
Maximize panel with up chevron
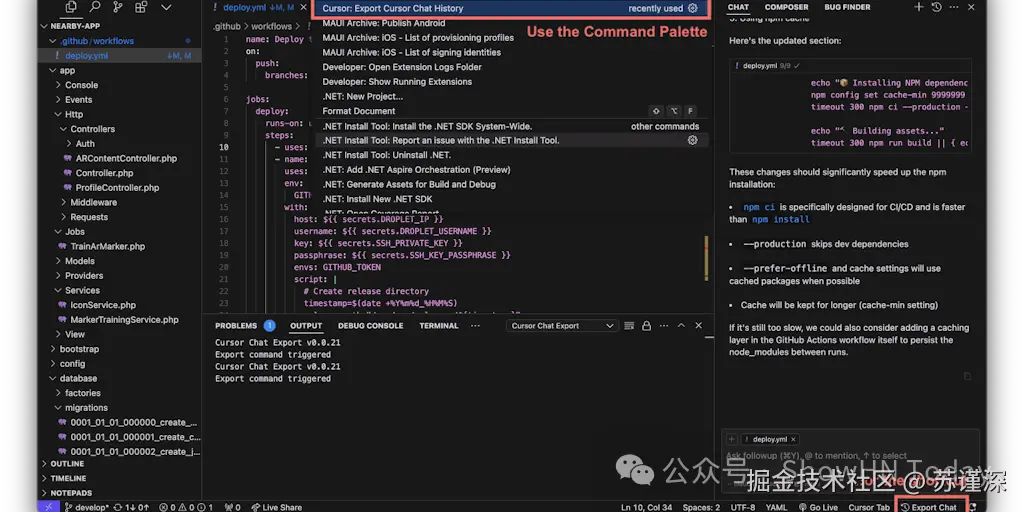pyautogui.click(x=681, y=325)
